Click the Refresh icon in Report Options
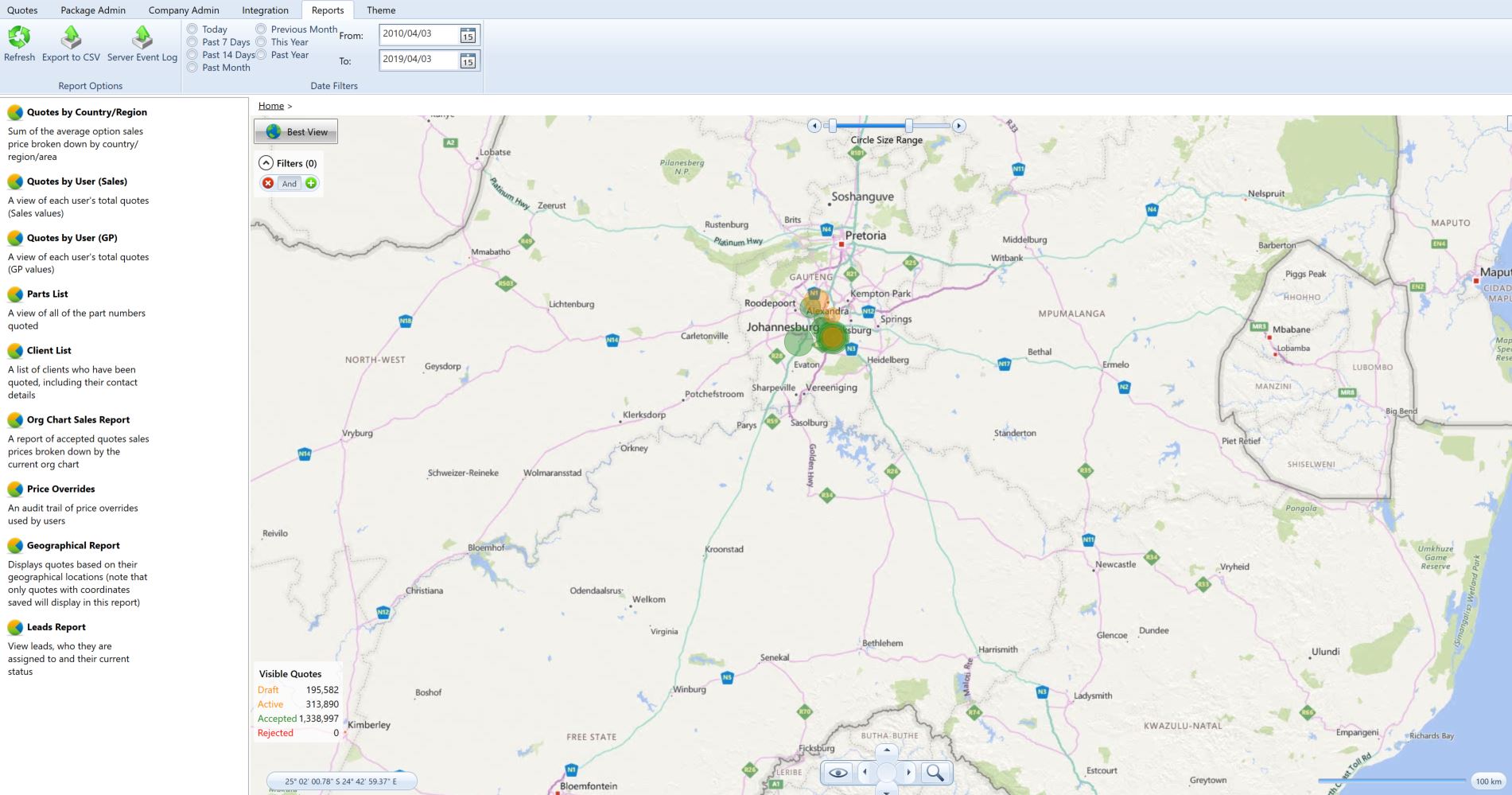Viewport: 1512px width, 795px height. pyautogui.click(x=19, y=37)
